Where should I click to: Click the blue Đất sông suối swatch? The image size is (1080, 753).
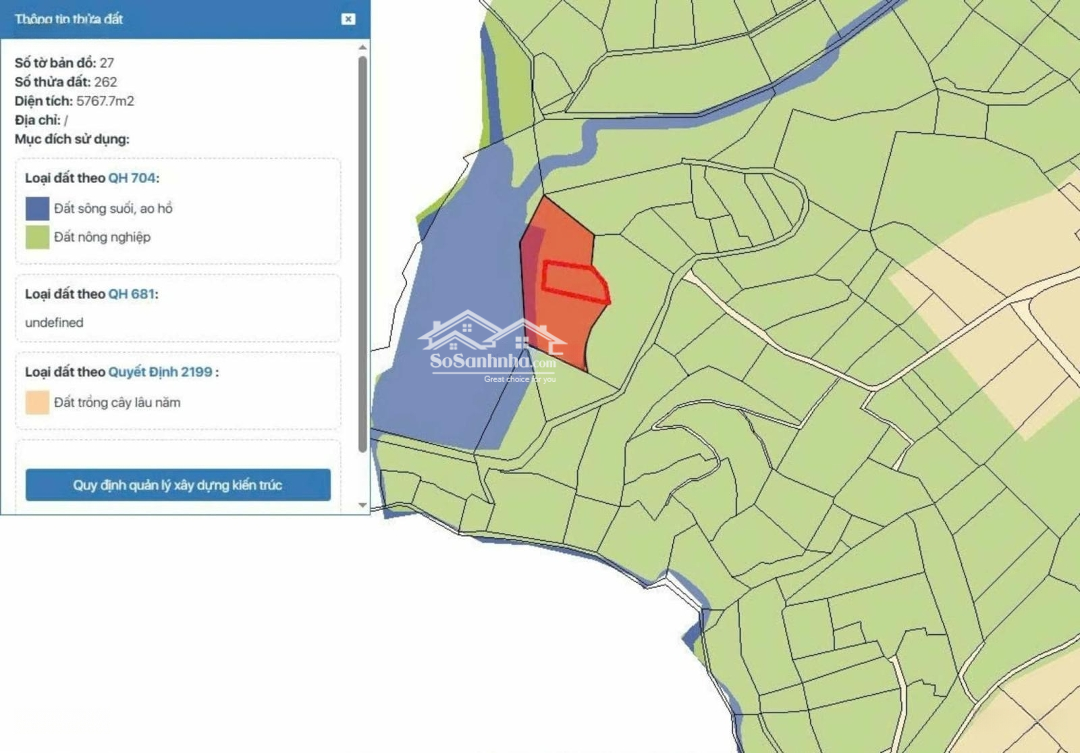[x=38, y=209]
